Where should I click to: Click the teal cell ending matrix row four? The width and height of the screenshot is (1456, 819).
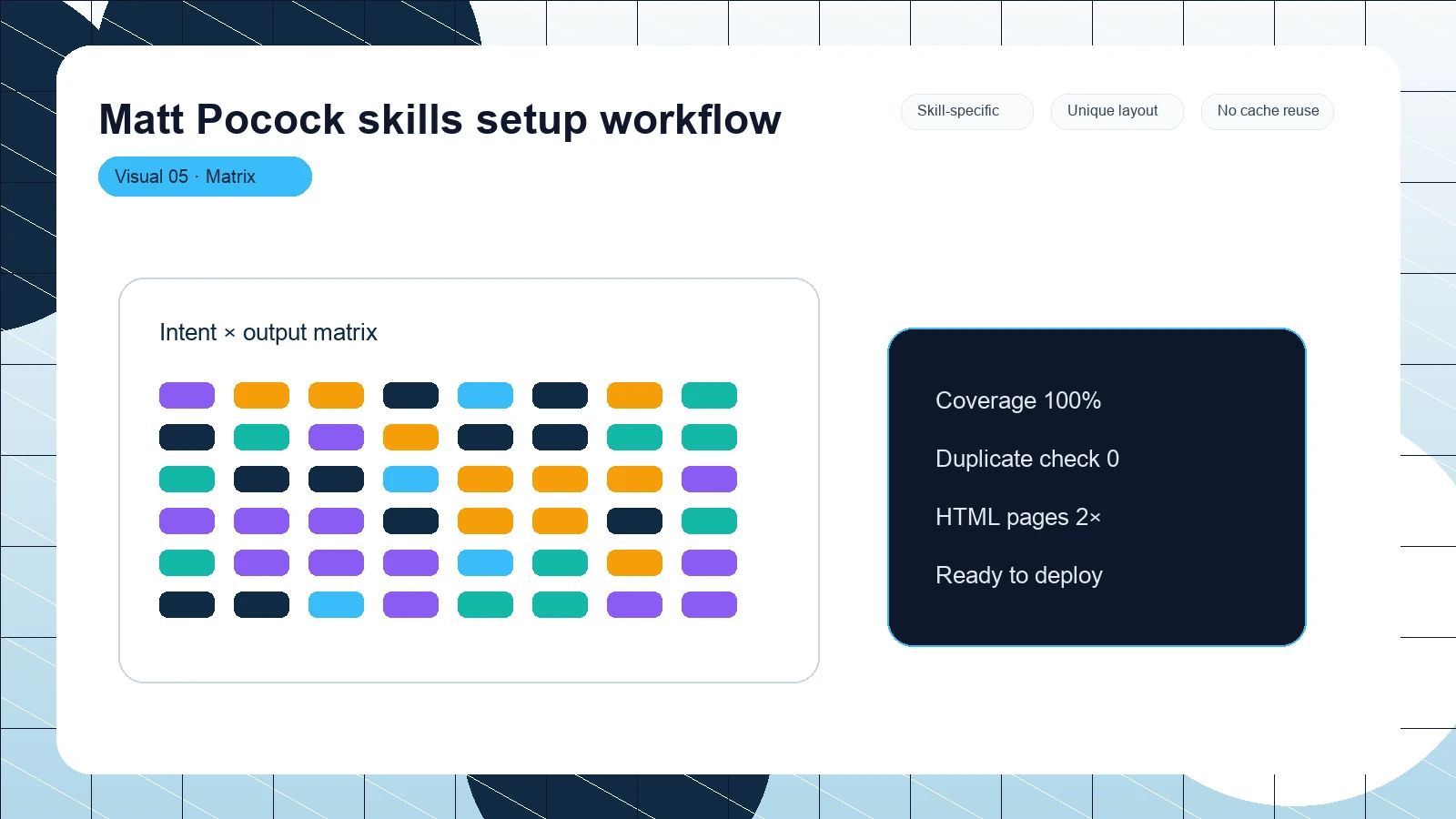(709, 521)
